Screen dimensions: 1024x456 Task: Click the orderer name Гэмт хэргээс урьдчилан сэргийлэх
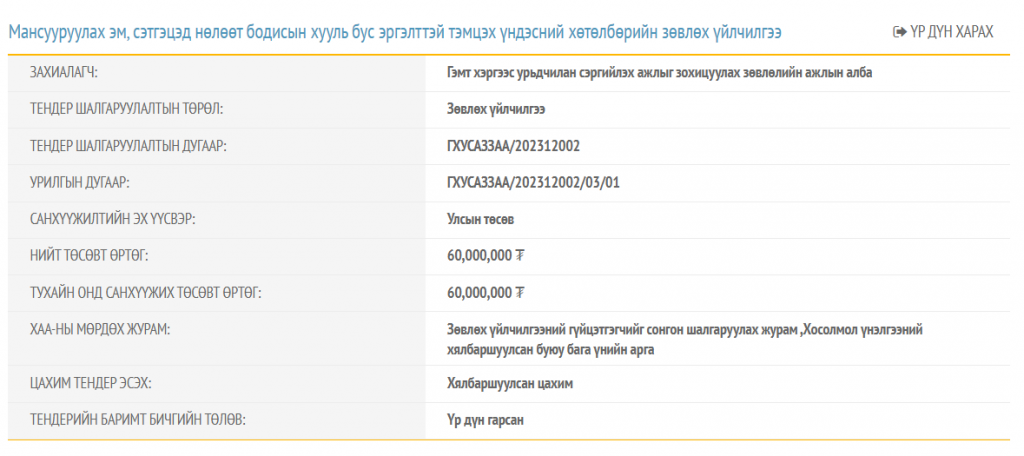click(x=660, y=73)
